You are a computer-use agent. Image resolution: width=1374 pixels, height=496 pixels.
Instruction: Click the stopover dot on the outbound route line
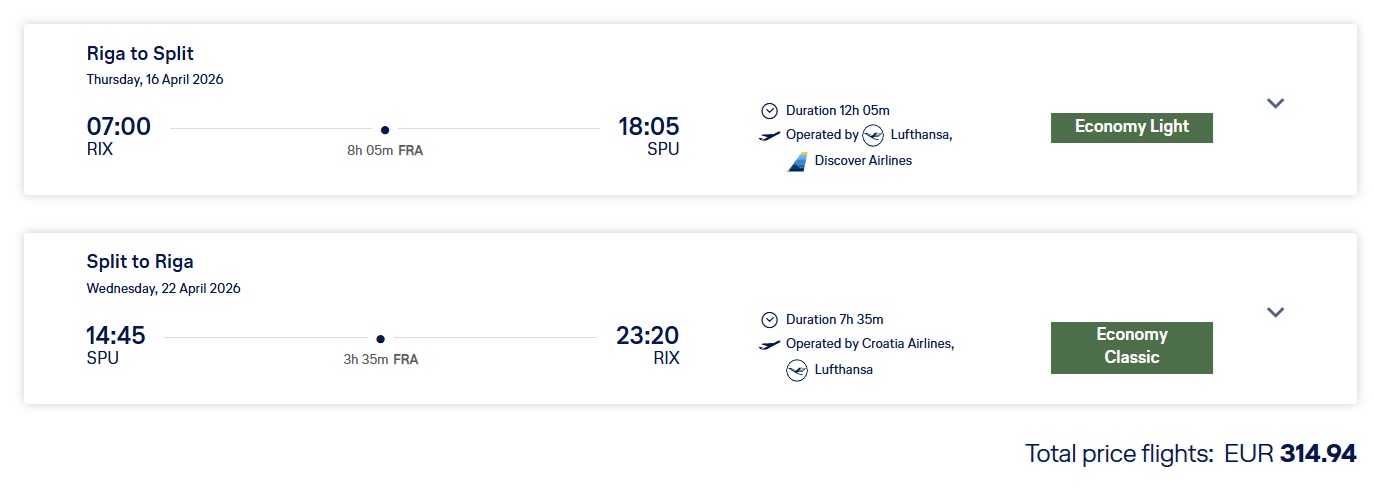385,129
